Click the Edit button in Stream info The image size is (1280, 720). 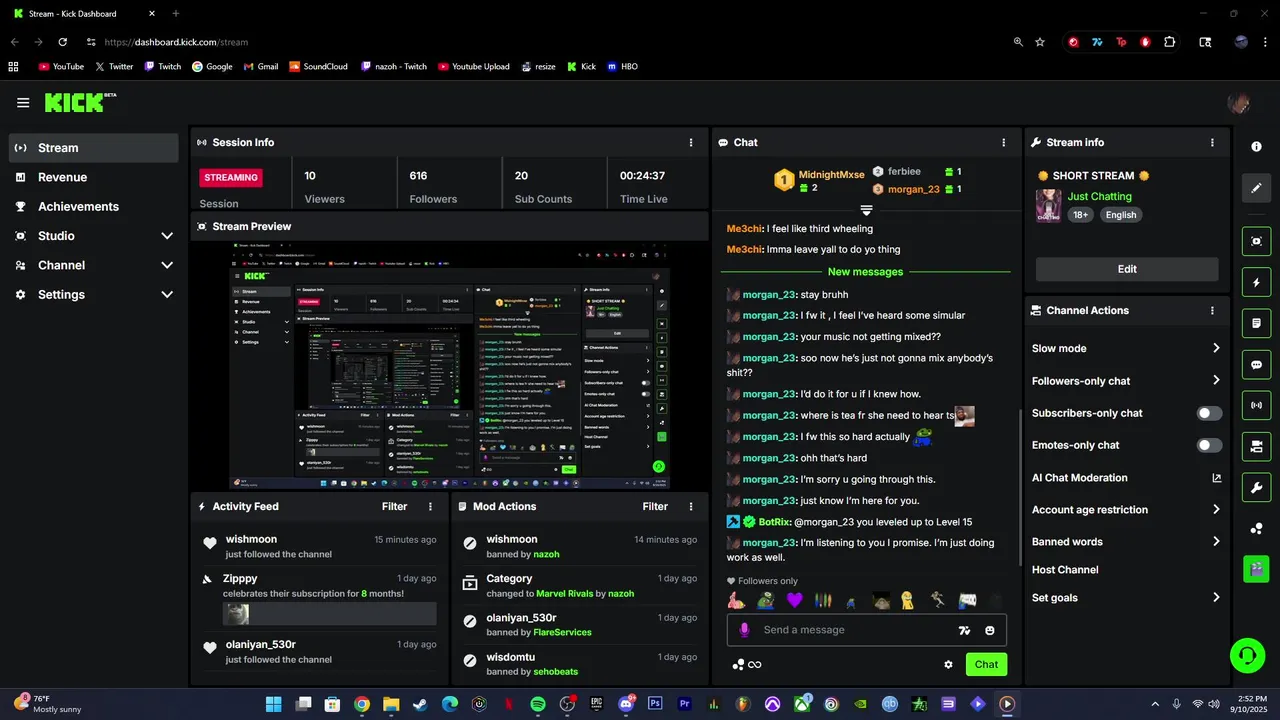[x=1127, y=269]
